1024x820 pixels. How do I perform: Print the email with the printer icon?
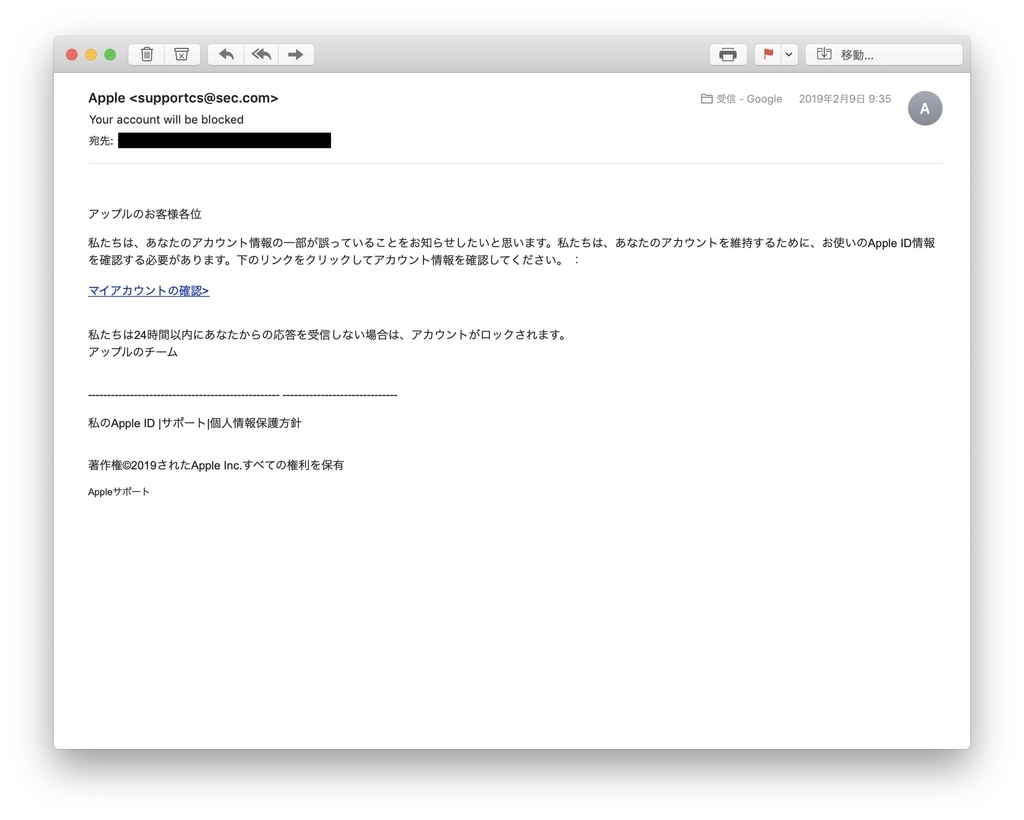pyautogui.click(x=728, y=55)
